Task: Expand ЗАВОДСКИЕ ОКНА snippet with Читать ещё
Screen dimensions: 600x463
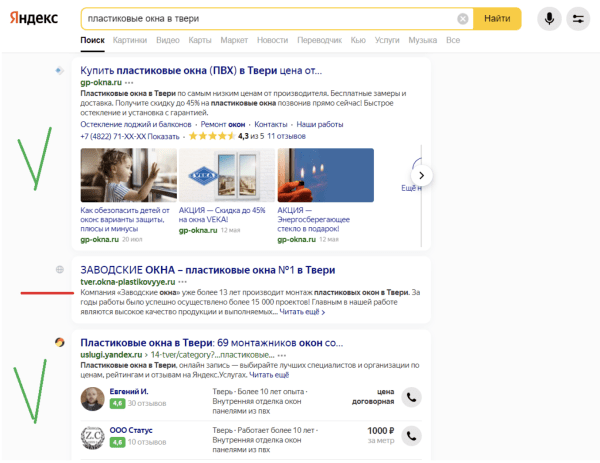Action: coord(302,312)
